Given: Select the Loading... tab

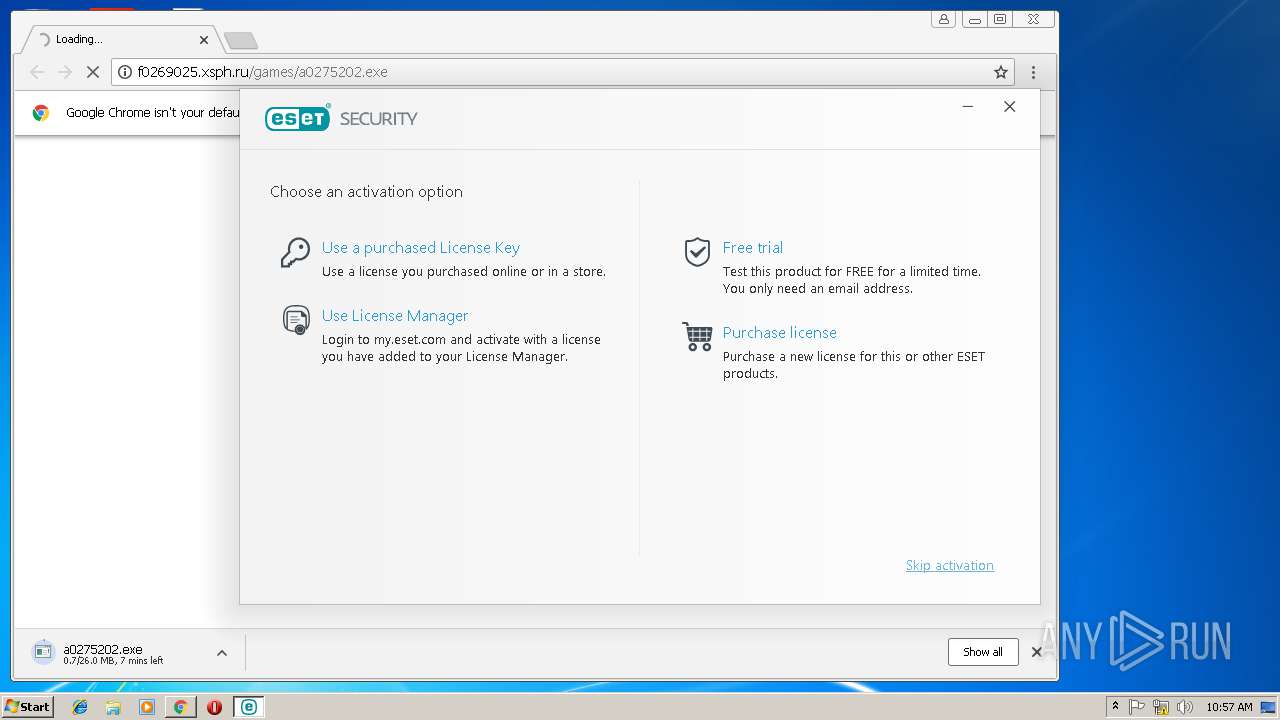Looking at the screenshot, I should click(x=120, y=40).
